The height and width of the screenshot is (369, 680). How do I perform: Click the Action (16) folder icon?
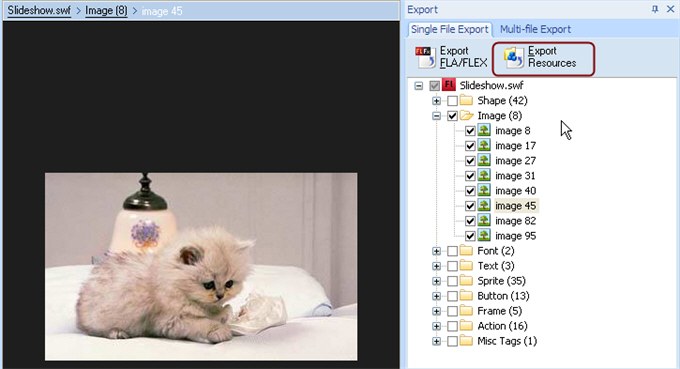pos(466,326)
